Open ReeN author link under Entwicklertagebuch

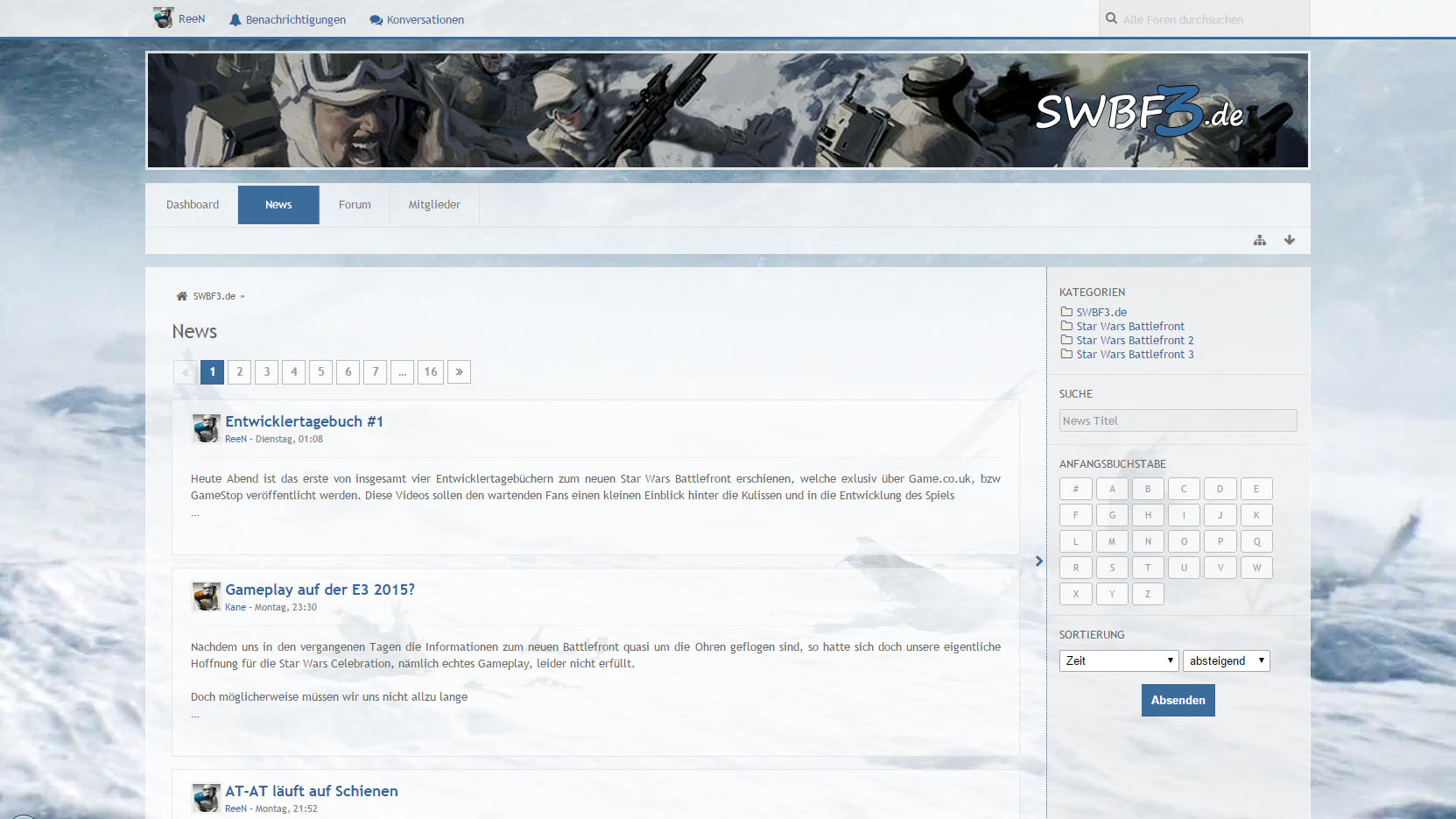pyautogui.click(x=236, y=439)
